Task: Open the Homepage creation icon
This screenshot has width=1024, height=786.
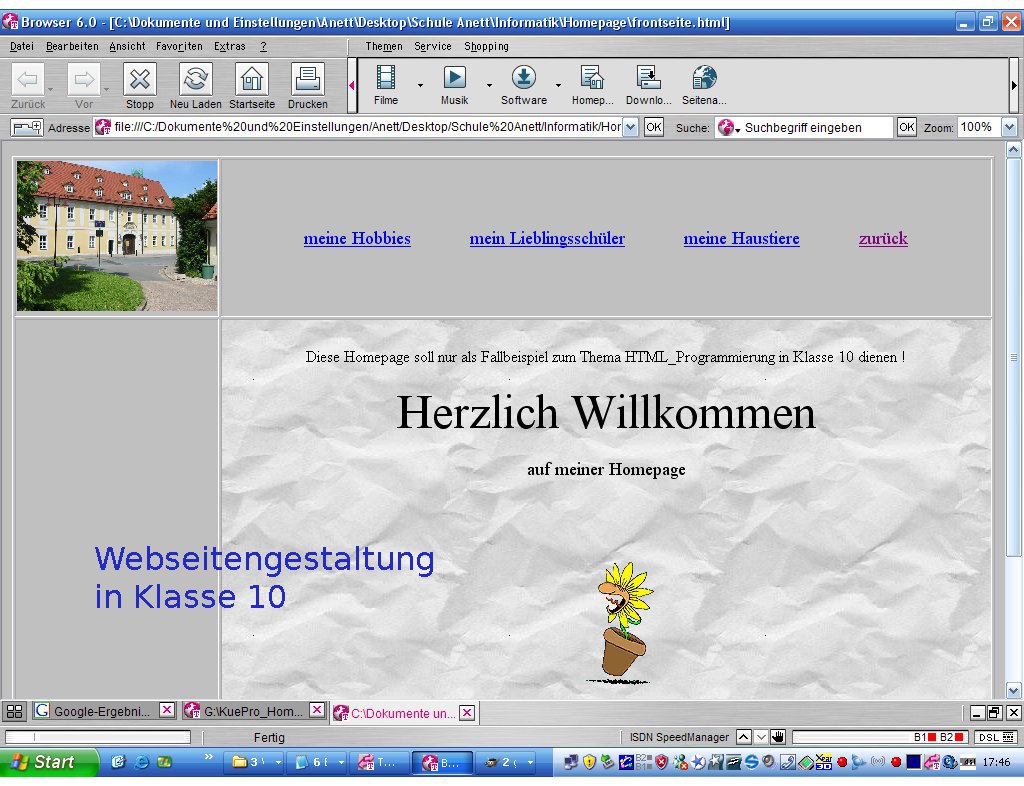Action: [592, 78]
